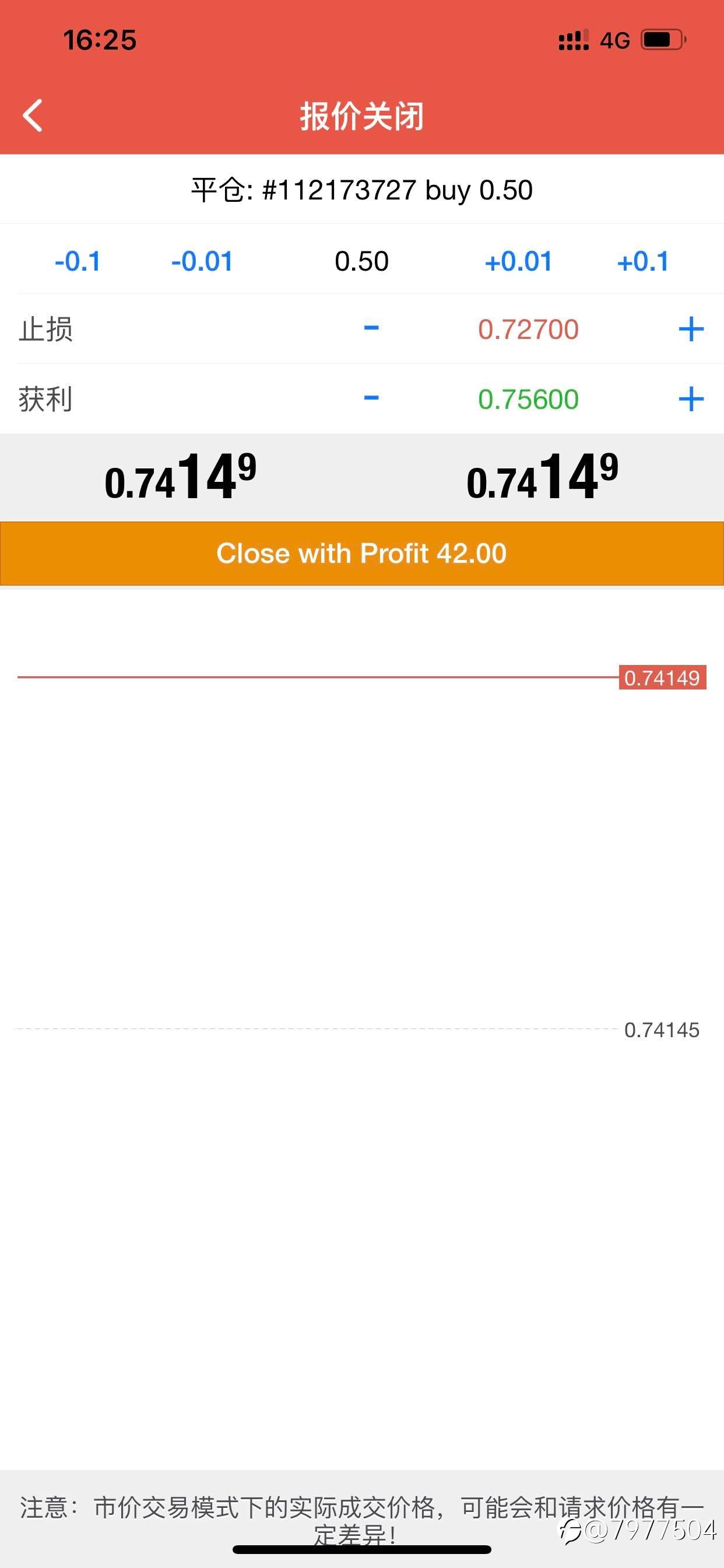Tap the left bid price 0.74149

181,478
